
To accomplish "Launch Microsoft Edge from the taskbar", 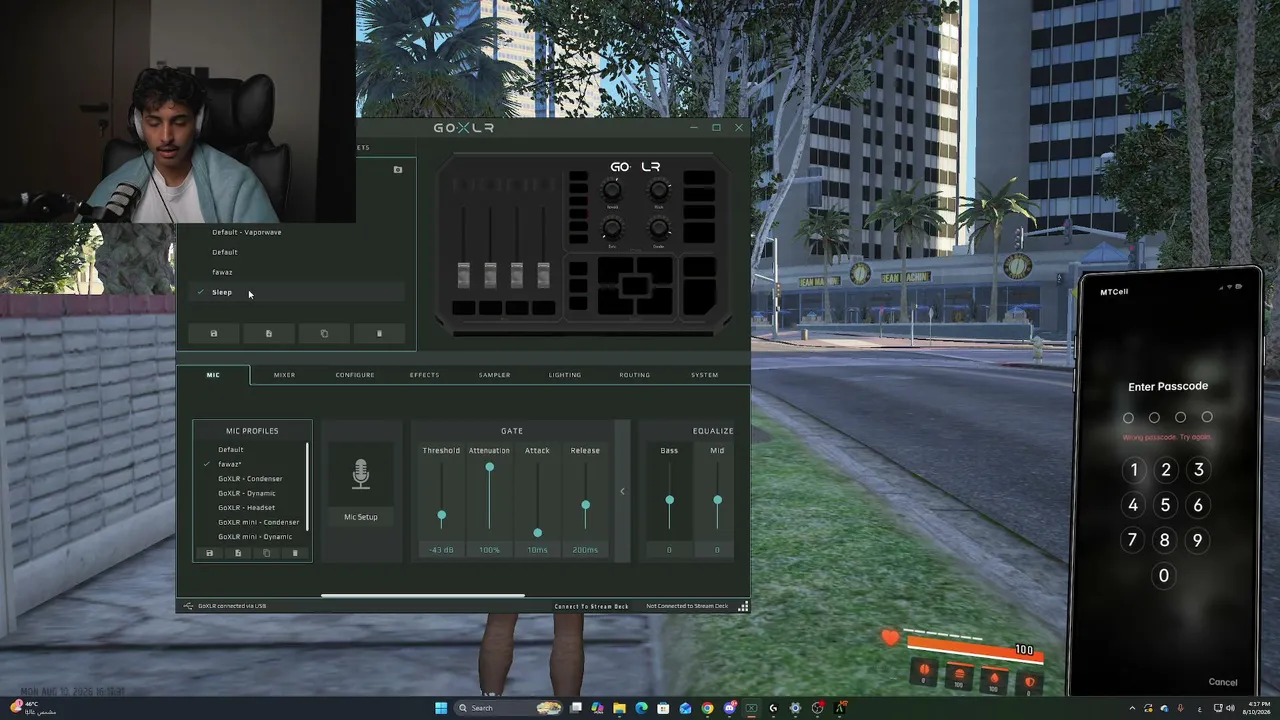I will pyautogui.click(x=641, y=708).
